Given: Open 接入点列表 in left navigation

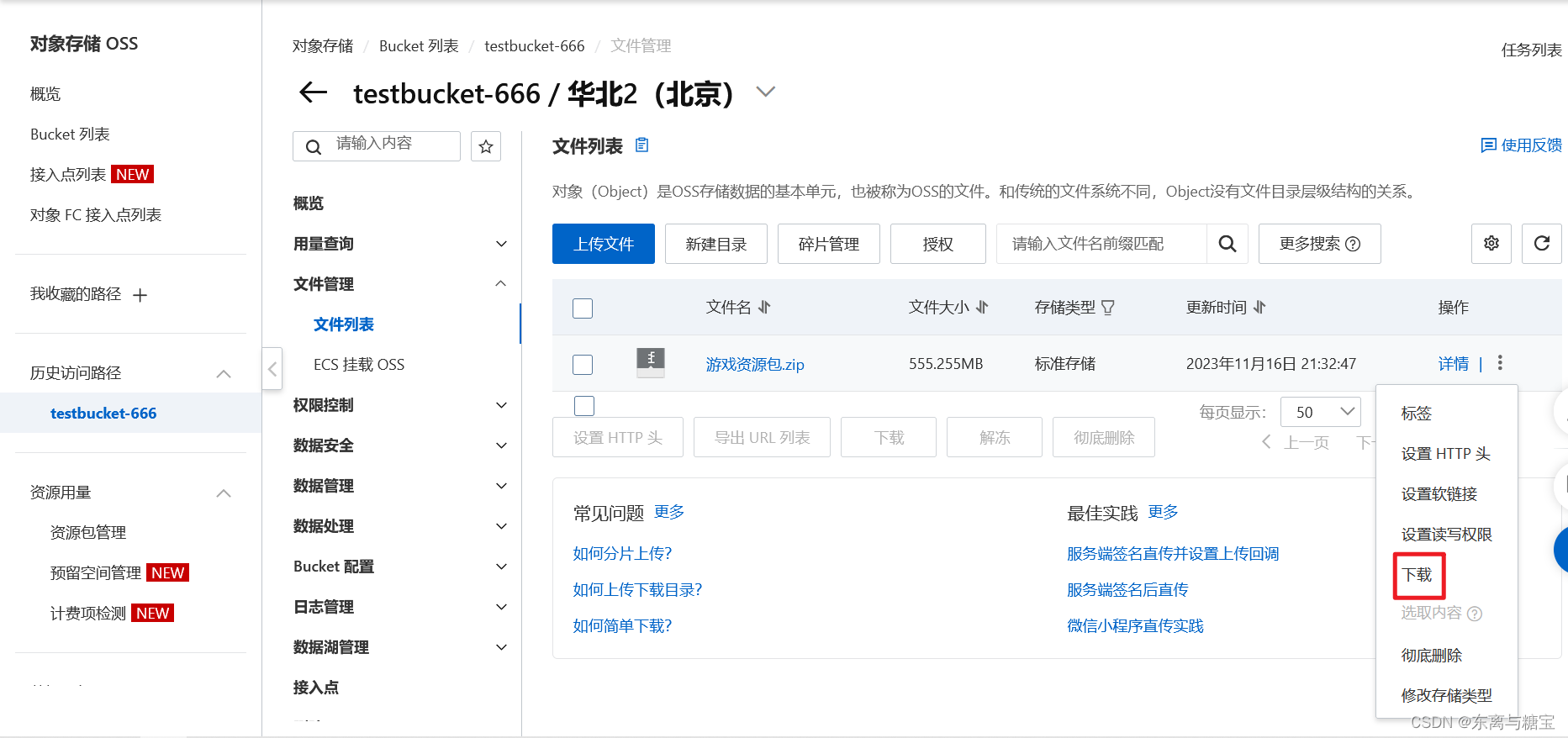Looking at the screenshot, I should [x=68, y=175].
